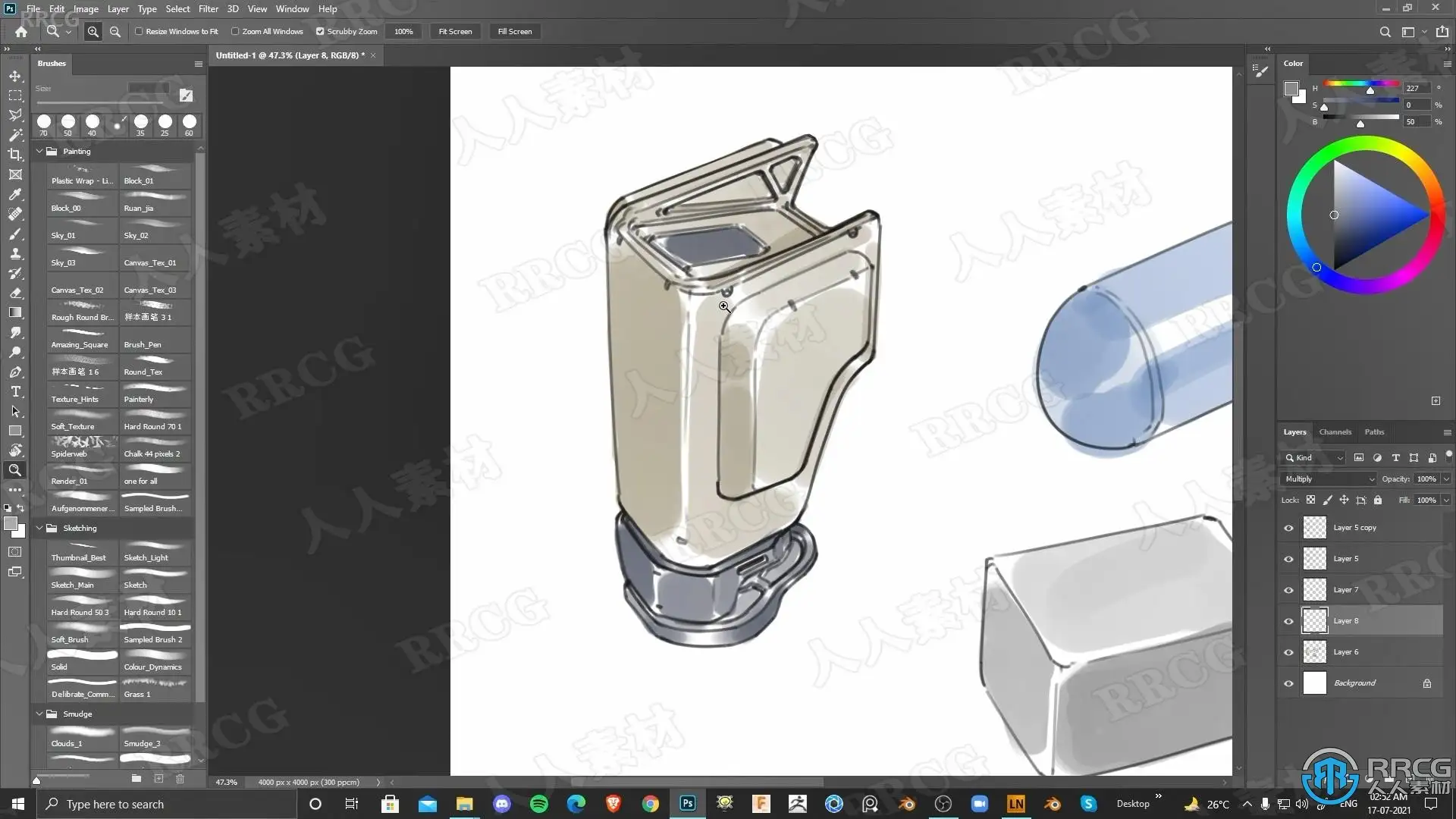Disable Scrubby Zoom checkbox

pyautogui.click(x=320, y=32)
